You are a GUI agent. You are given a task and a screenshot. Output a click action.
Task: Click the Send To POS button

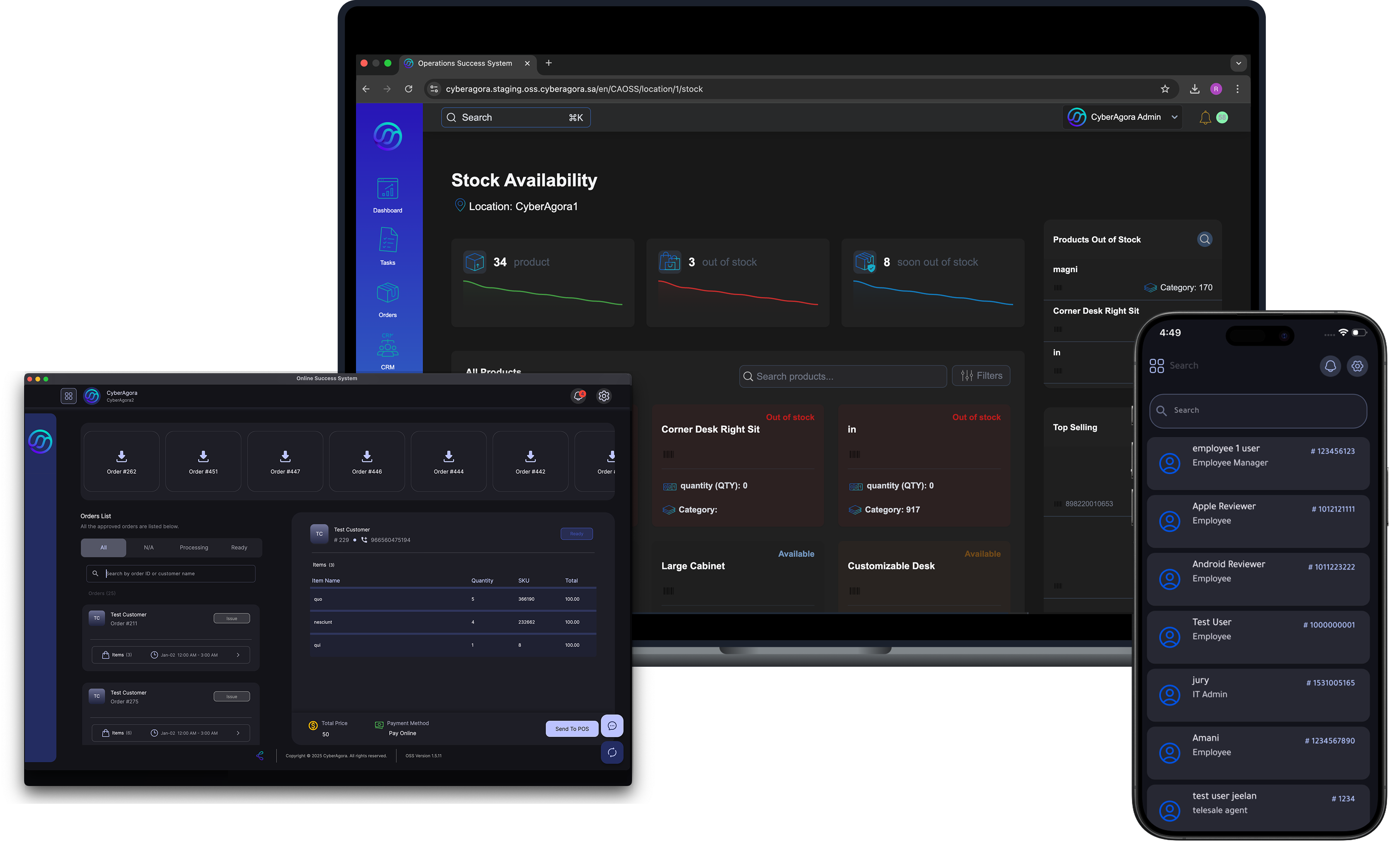572,729
